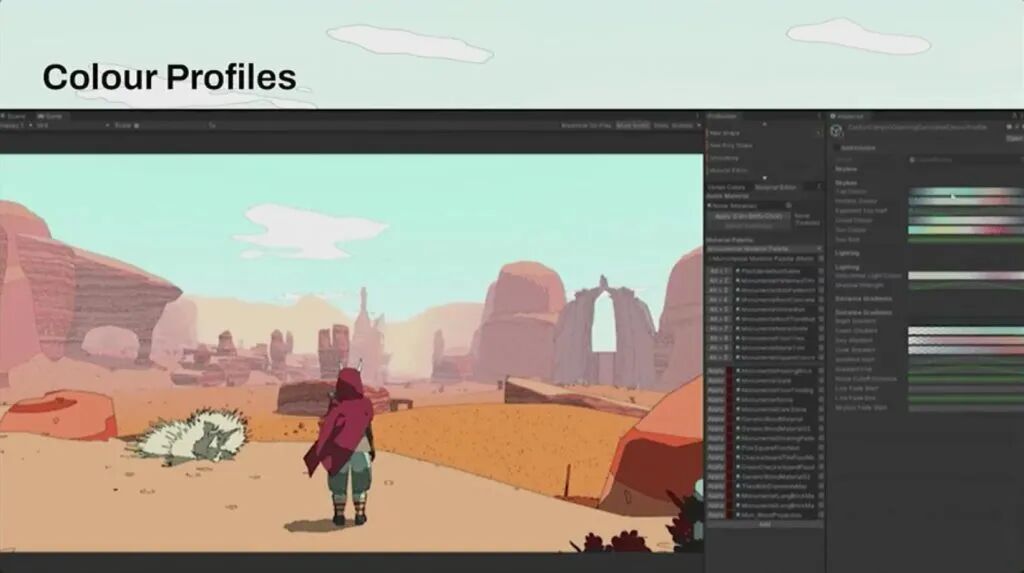Open object picker on the Alt + 7 row

[x=820, y=329]
